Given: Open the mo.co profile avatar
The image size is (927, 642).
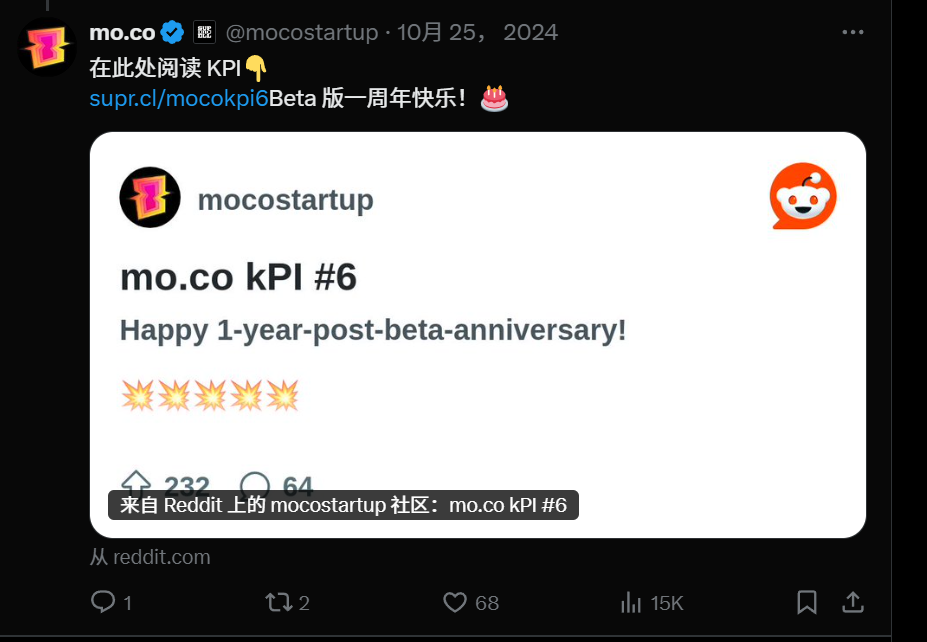Looking at the screenshot, I should (x=47, y=47).
